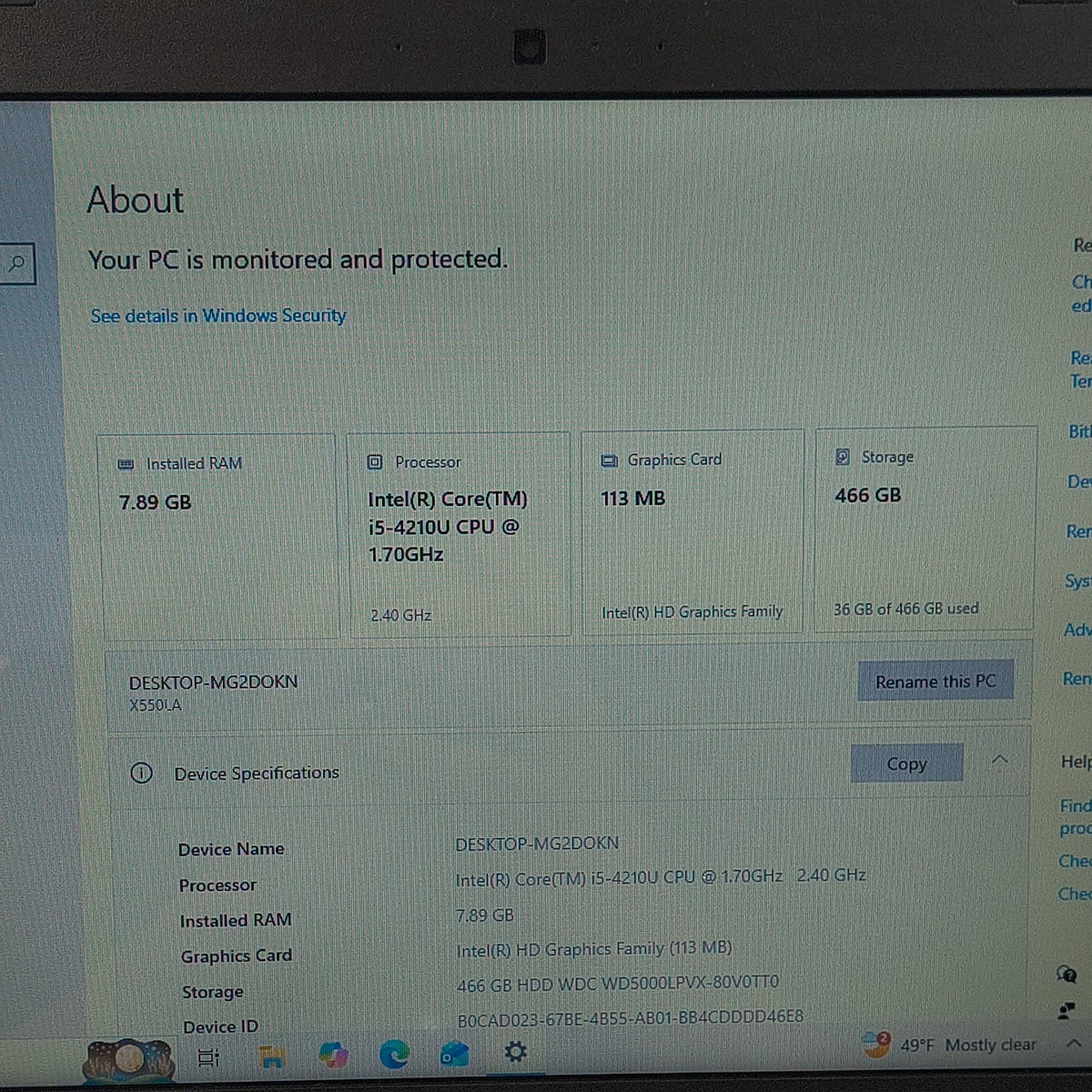Open Task View from the taskbar

pos(209,1057)
